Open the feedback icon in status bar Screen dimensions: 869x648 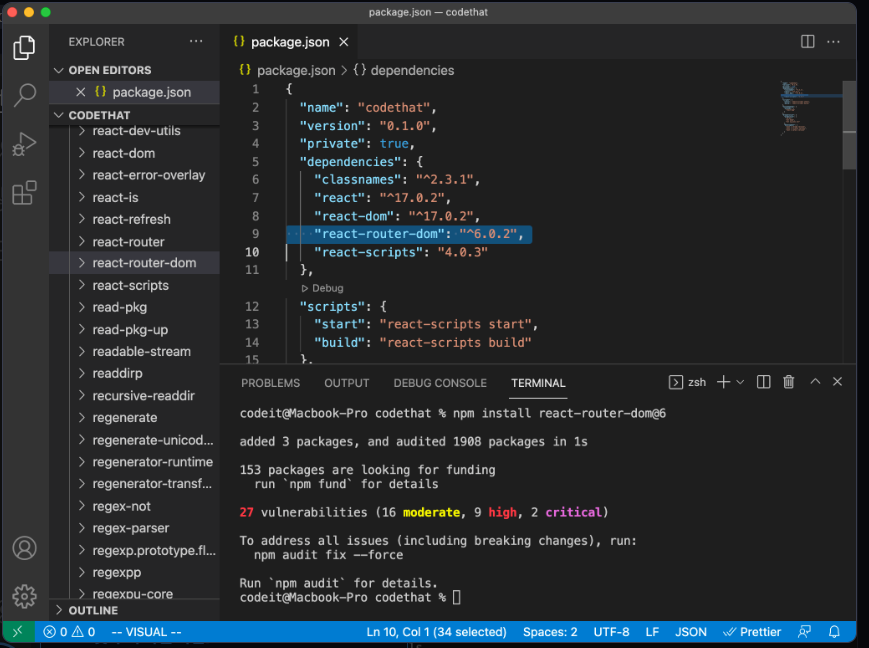[x=804, y=632]
